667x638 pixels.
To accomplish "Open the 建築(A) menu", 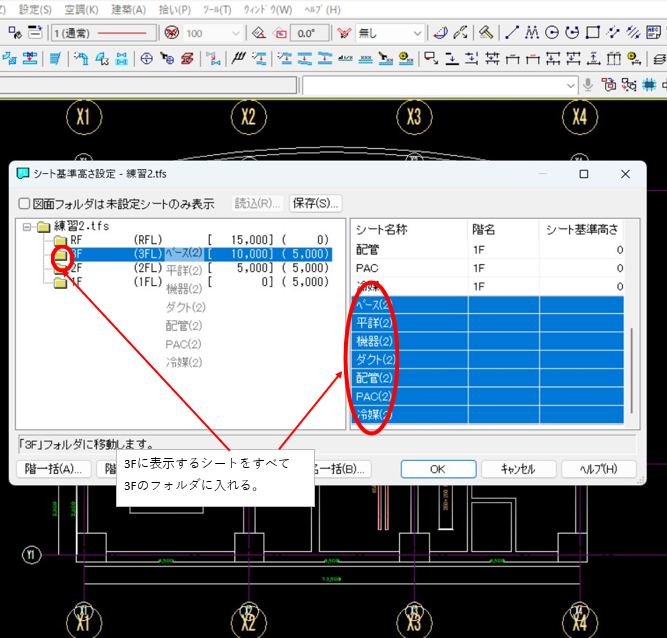I will point(128,9).
